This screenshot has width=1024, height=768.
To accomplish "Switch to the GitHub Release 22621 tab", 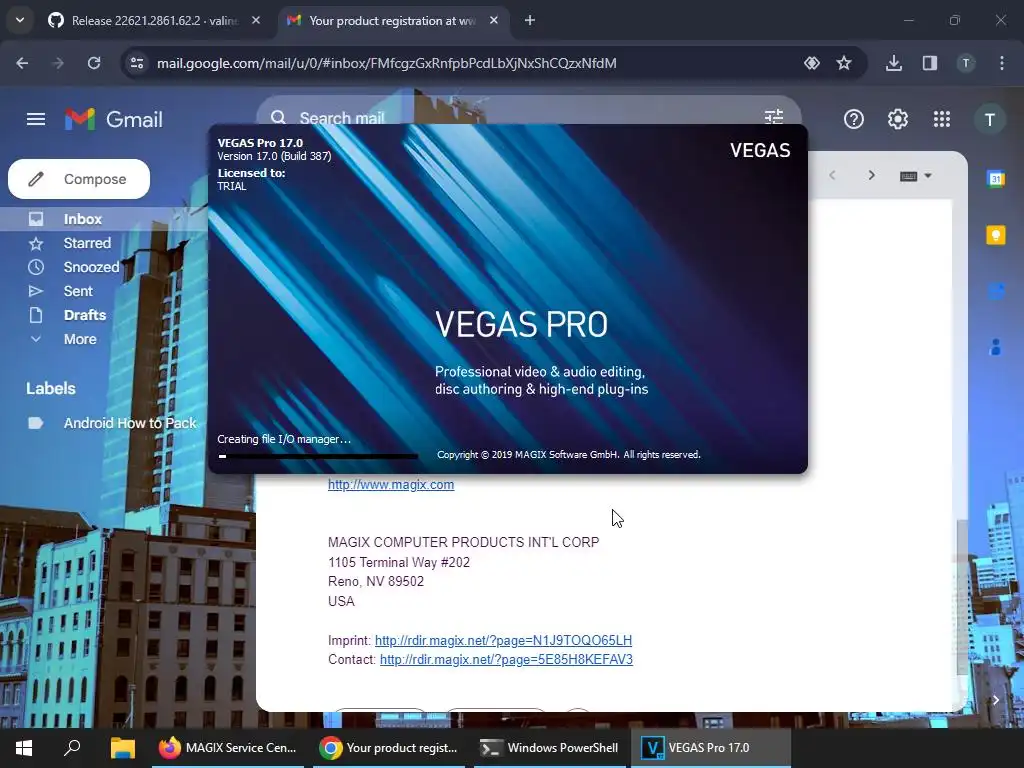I will click(x=154, y=20).
